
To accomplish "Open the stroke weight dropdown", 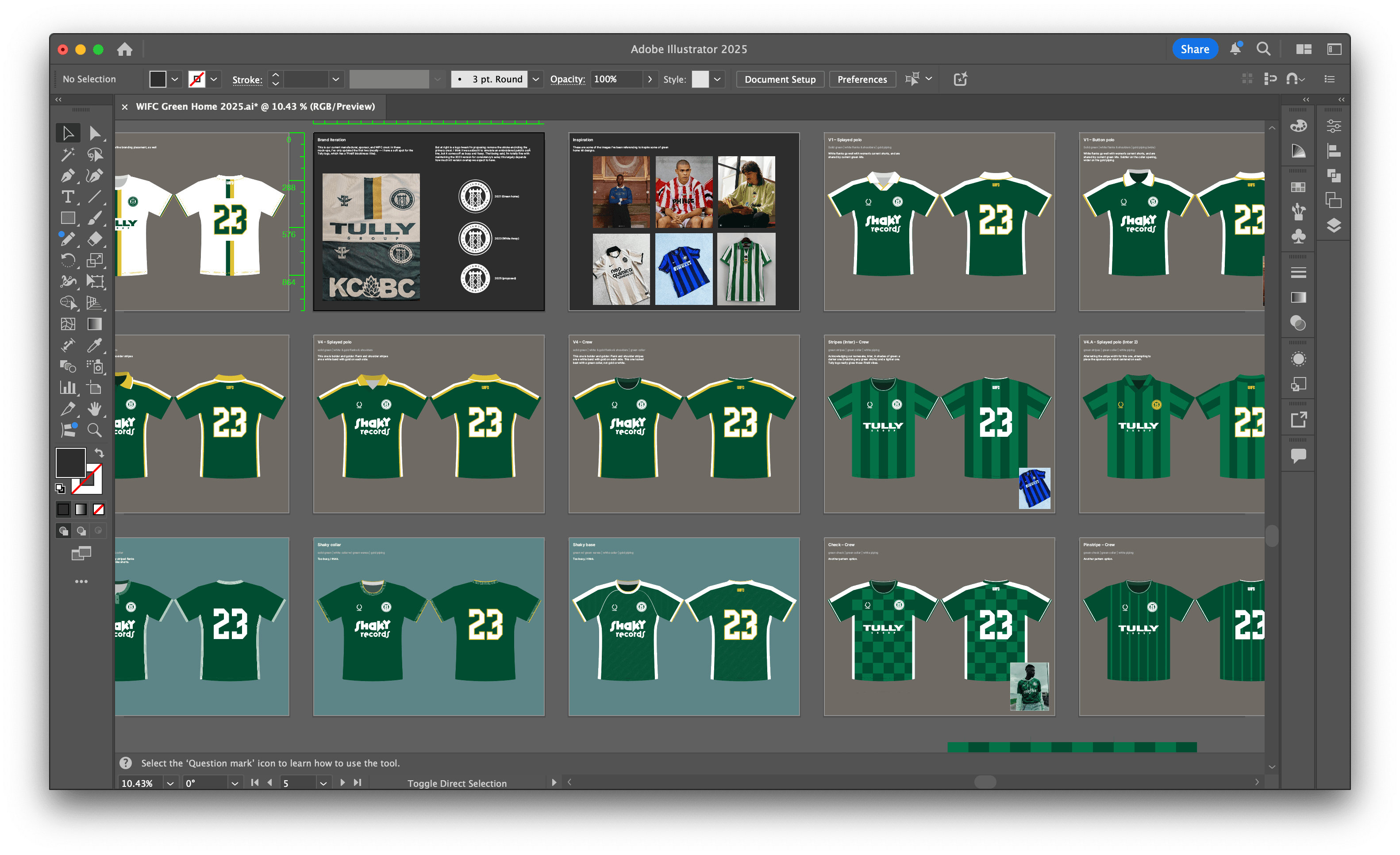I will (336, 79).
